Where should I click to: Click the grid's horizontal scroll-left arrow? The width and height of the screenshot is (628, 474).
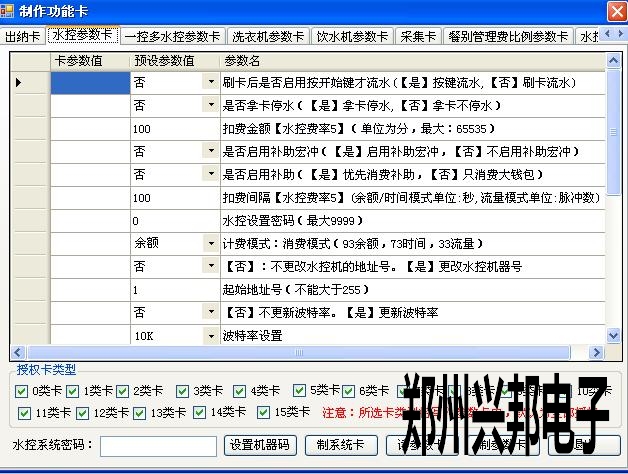[17, 353]
